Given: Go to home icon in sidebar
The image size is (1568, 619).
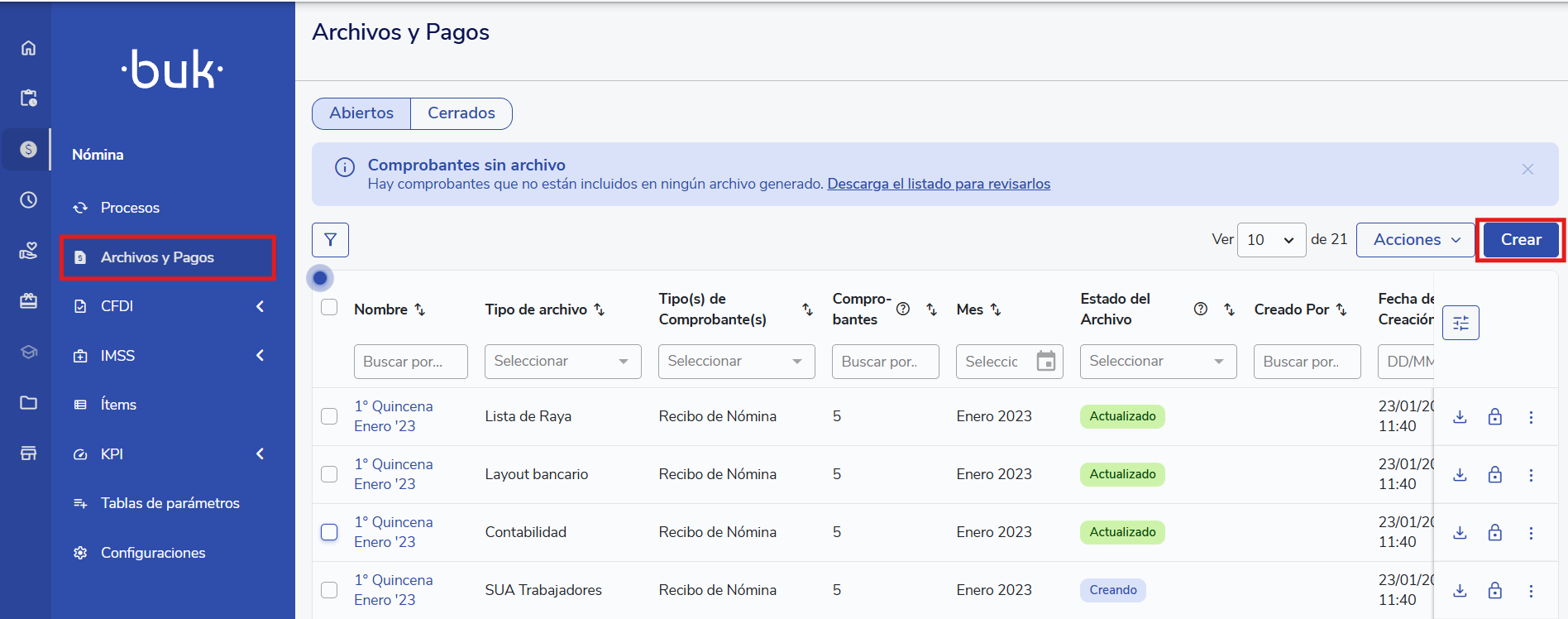Looking at the screenshot, I should click(x=28, y=48).
